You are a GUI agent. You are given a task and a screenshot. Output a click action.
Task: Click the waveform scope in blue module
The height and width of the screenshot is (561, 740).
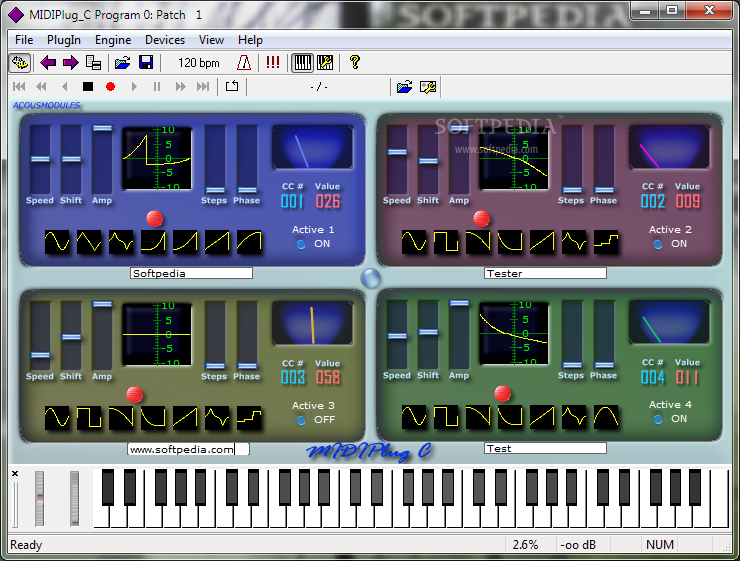pyautogui.click(x=157, y=158)
